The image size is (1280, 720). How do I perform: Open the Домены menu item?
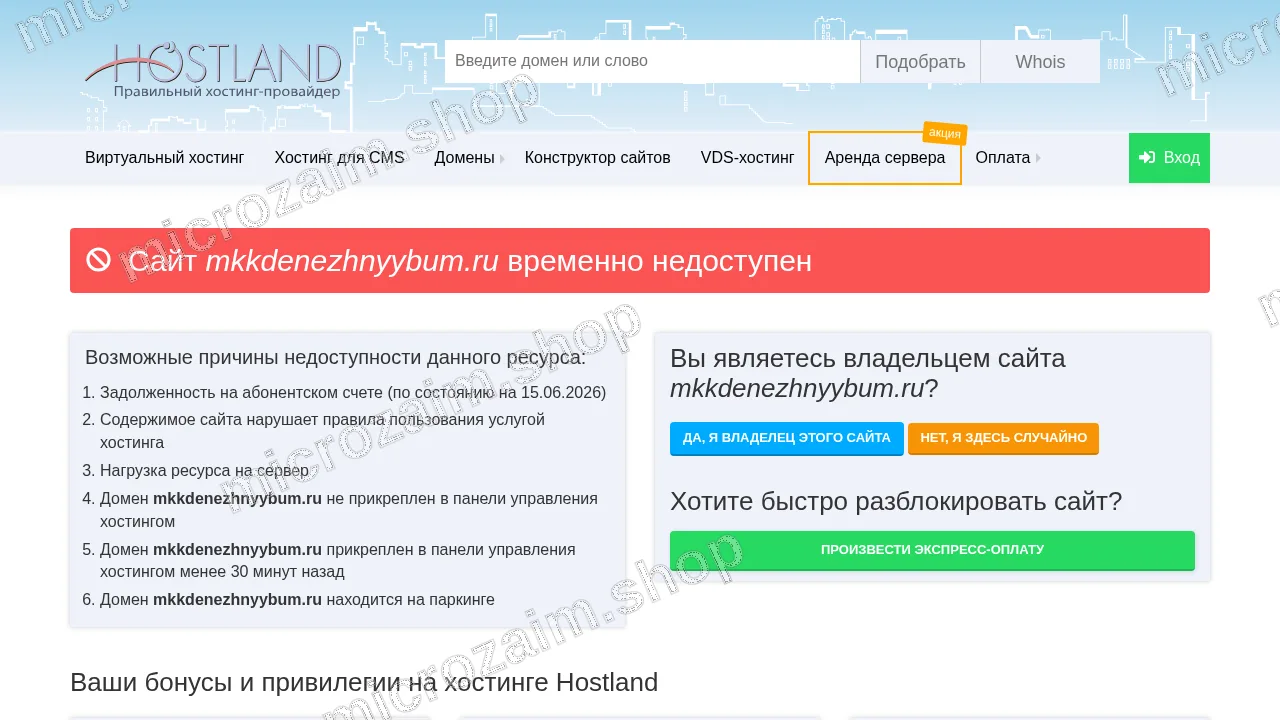[464, 158]
